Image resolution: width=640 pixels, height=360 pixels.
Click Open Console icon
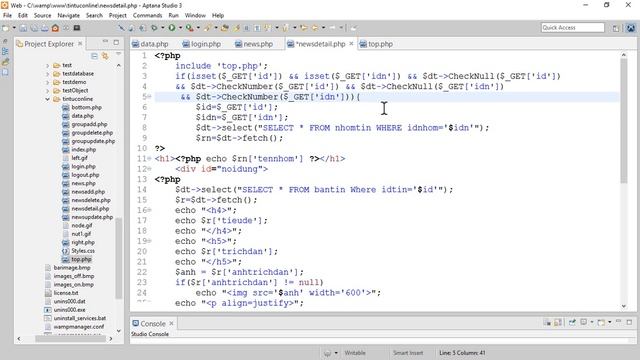pos(601,322)
